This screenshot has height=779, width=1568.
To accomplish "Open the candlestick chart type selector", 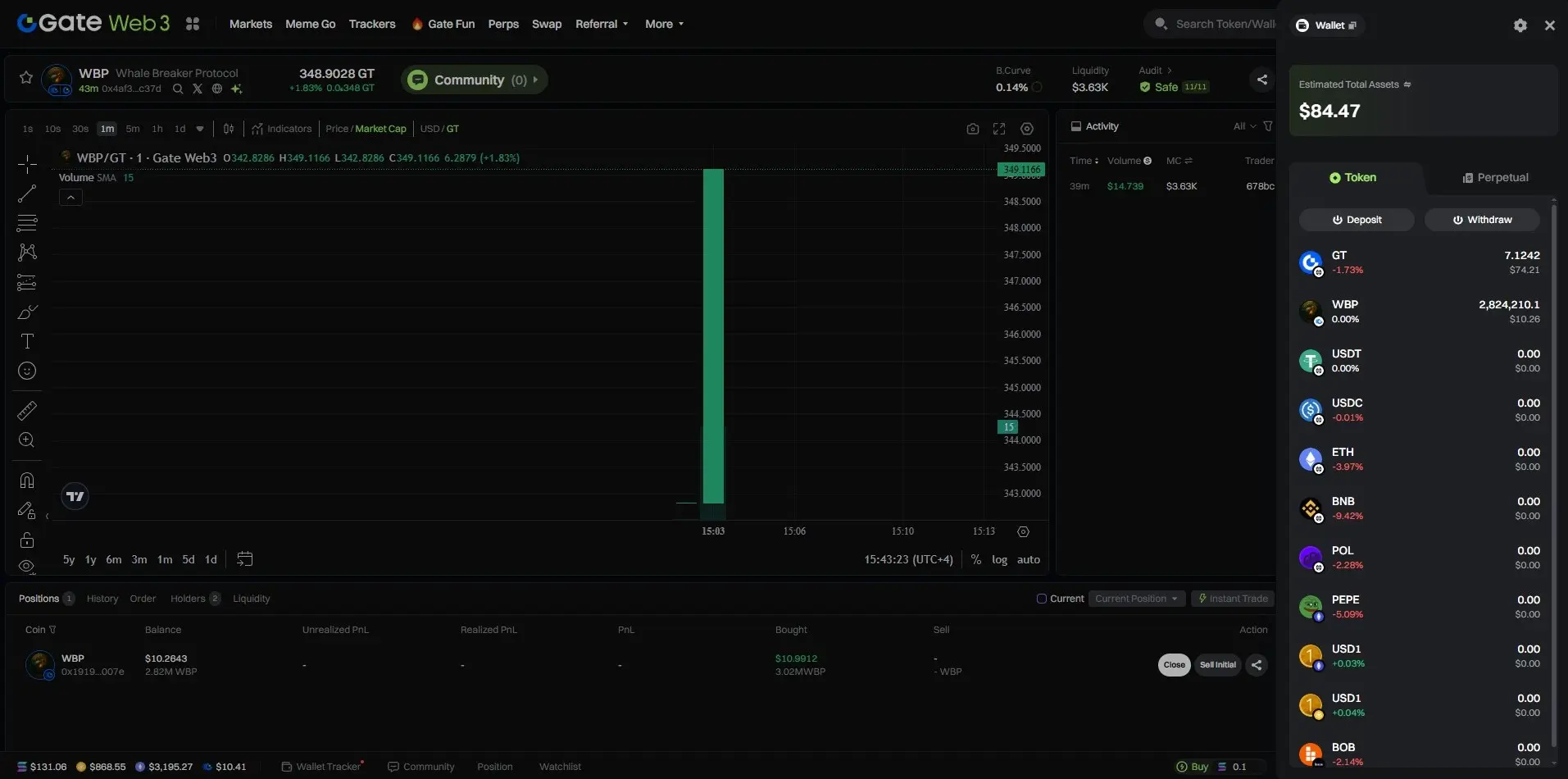I will tap(229, 129).
